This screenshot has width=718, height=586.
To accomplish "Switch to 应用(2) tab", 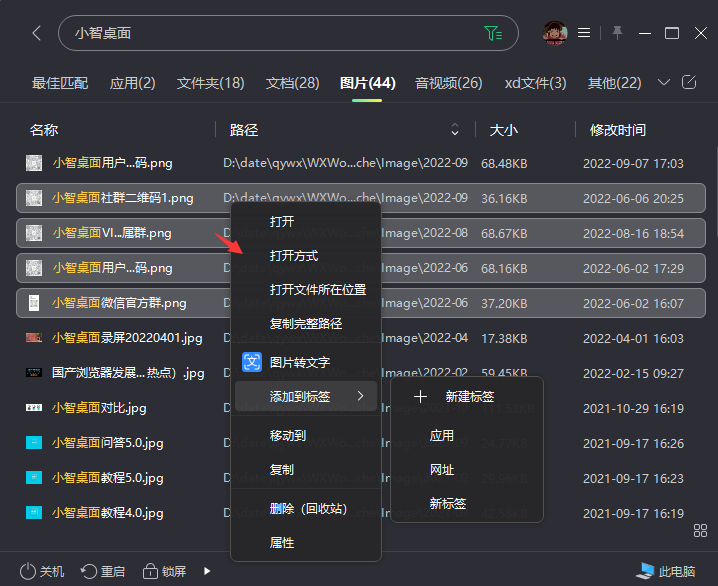I will pyautogui.click(x=132, y=83).
